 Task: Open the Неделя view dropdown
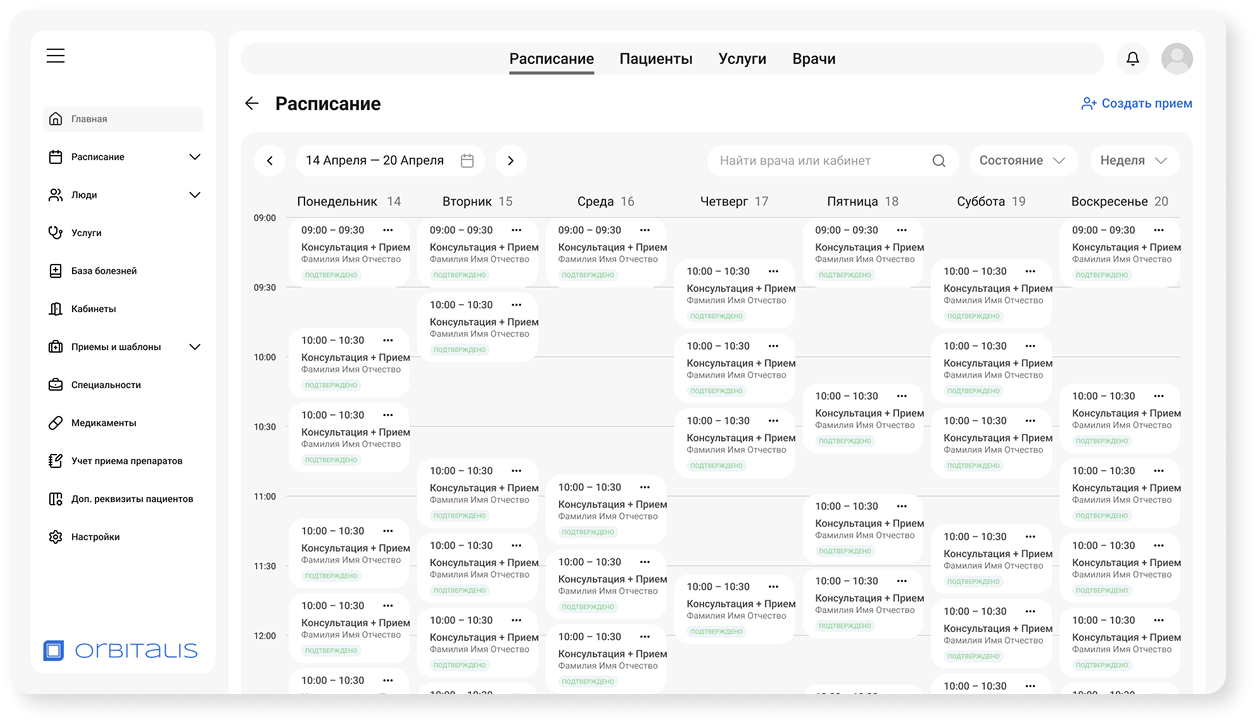1134,160
